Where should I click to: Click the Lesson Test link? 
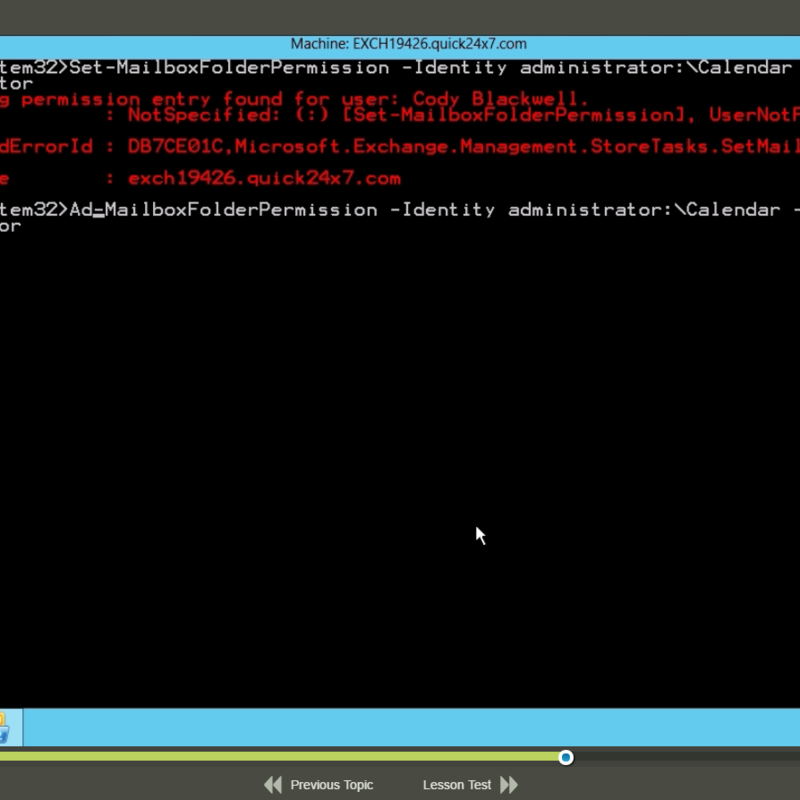(x=457, y=784)
